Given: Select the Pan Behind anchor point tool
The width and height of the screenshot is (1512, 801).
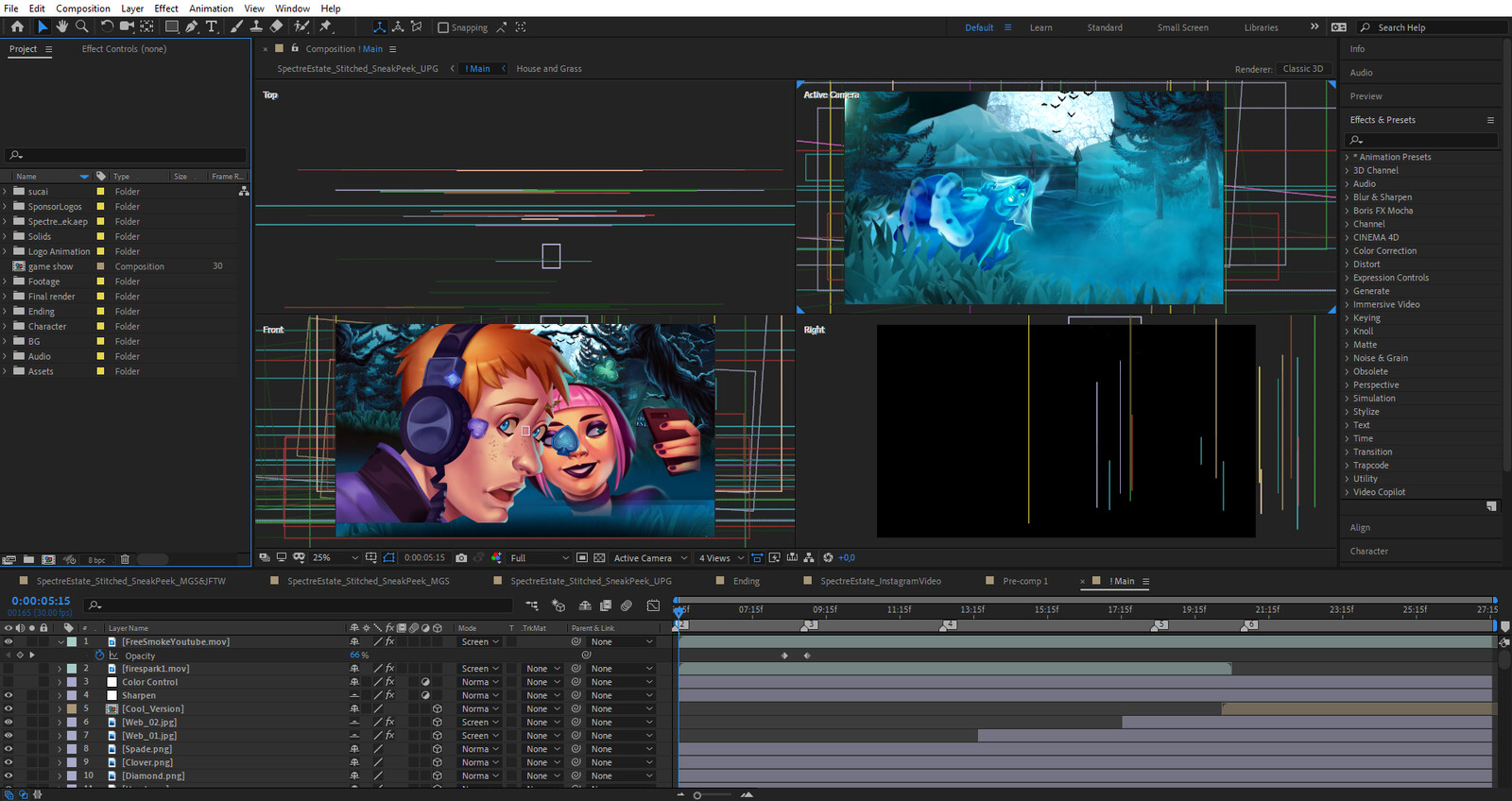Looking at the screenshot, I should 147,26.
